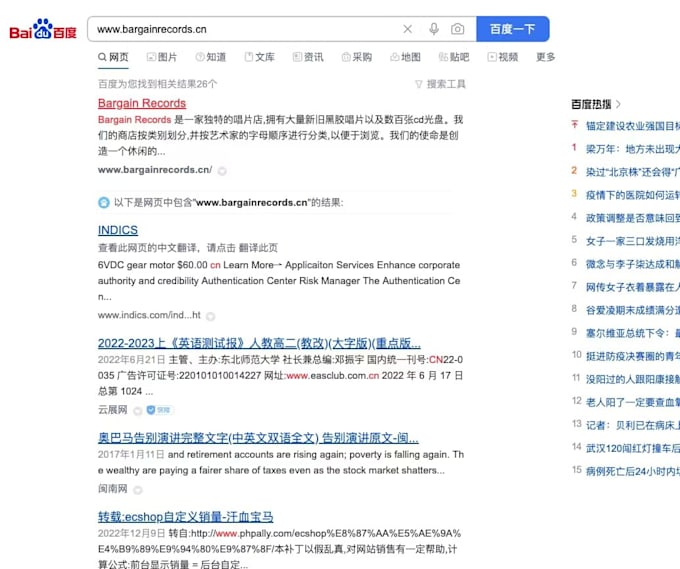Open the 转载:ecshop自定义销量 result
Screen dimensions: 680x569
tap(186, 517)
